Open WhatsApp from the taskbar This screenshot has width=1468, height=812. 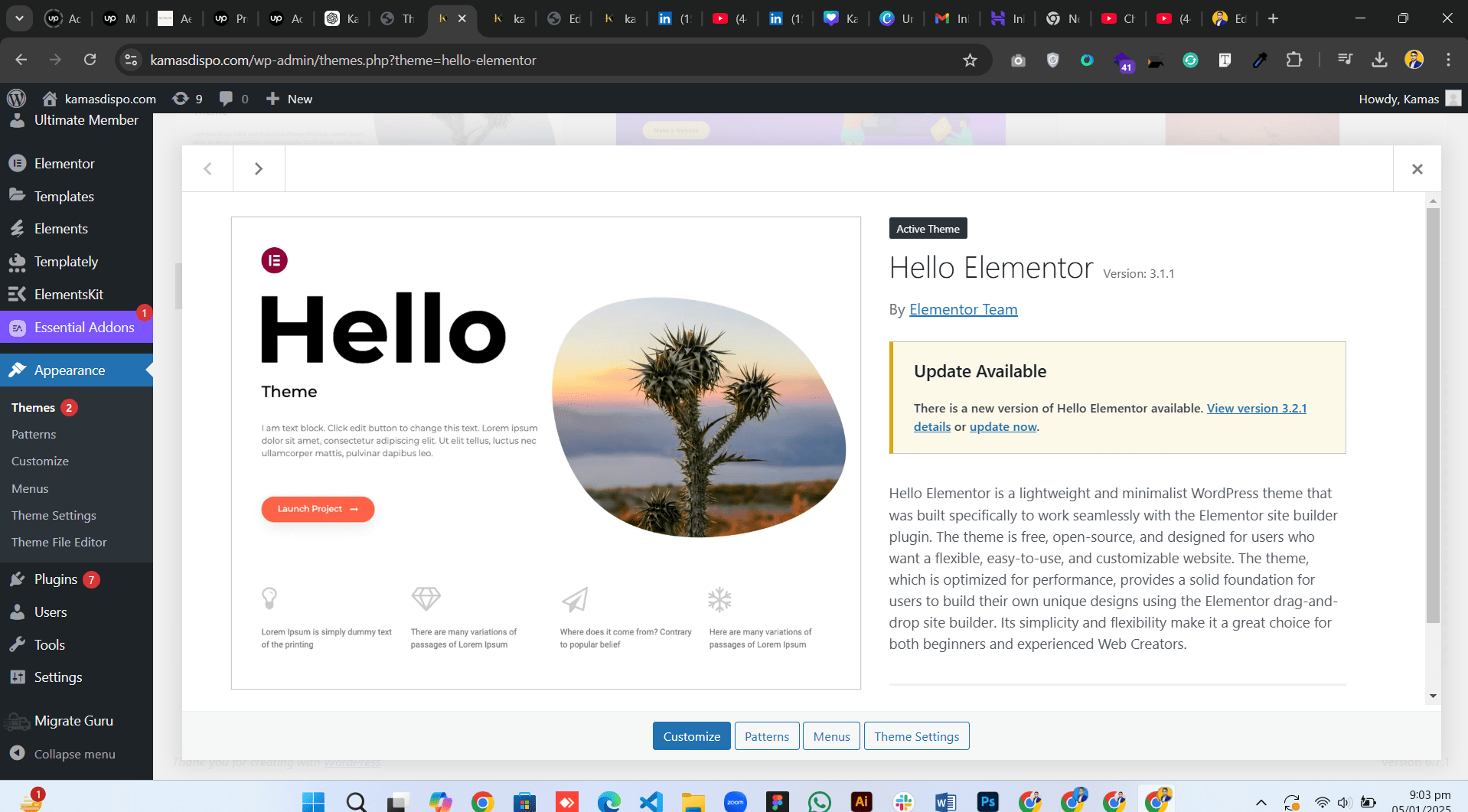(819, 801)
